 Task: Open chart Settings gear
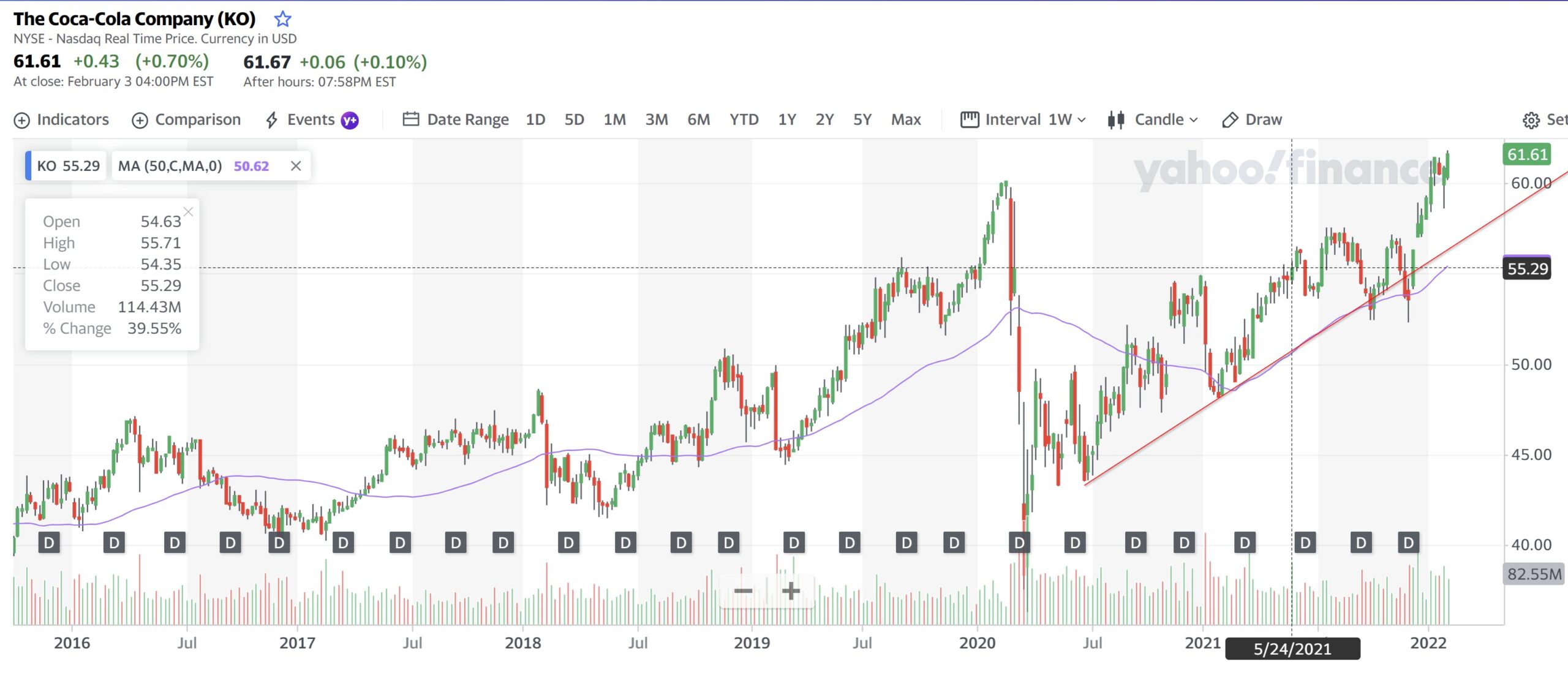pos(1531,120)
